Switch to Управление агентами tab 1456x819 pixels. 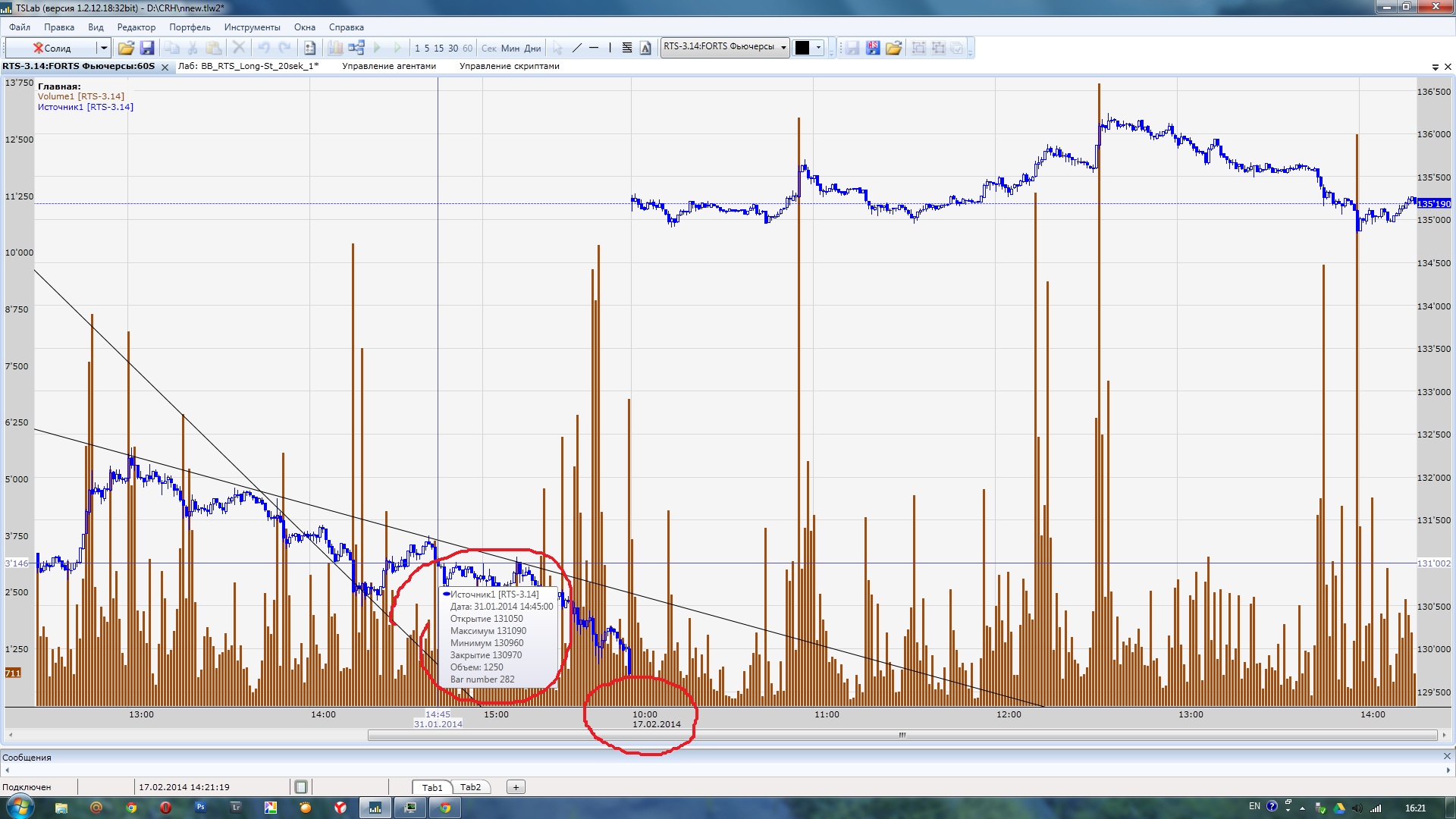388,66
